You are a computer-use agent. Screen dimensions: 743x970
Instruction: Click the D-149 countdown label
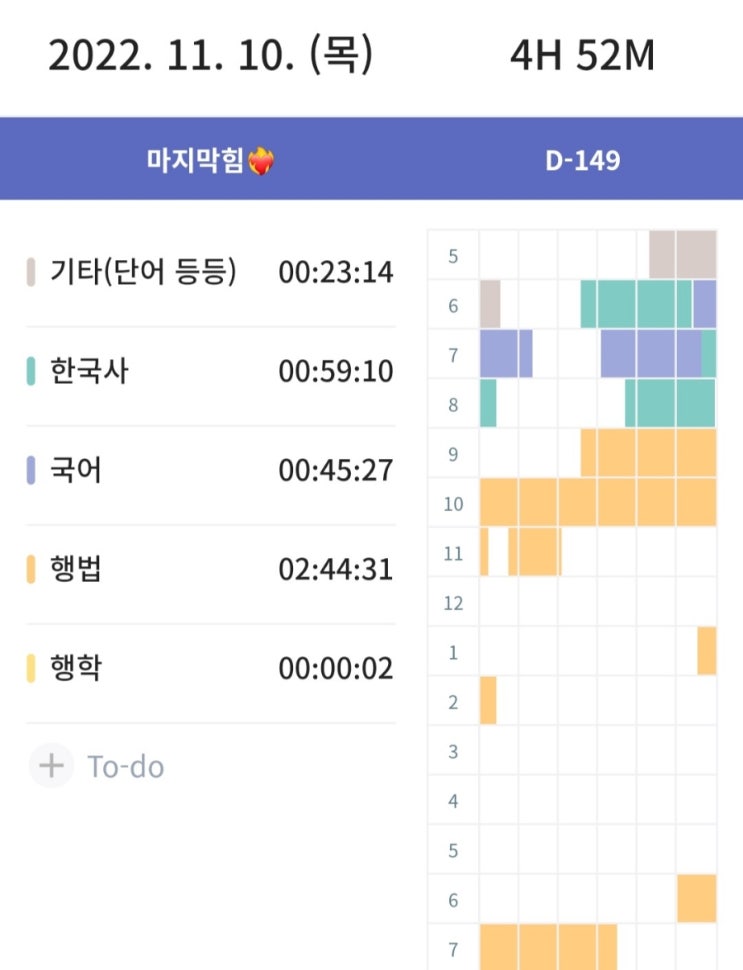[x=582, y=160]
